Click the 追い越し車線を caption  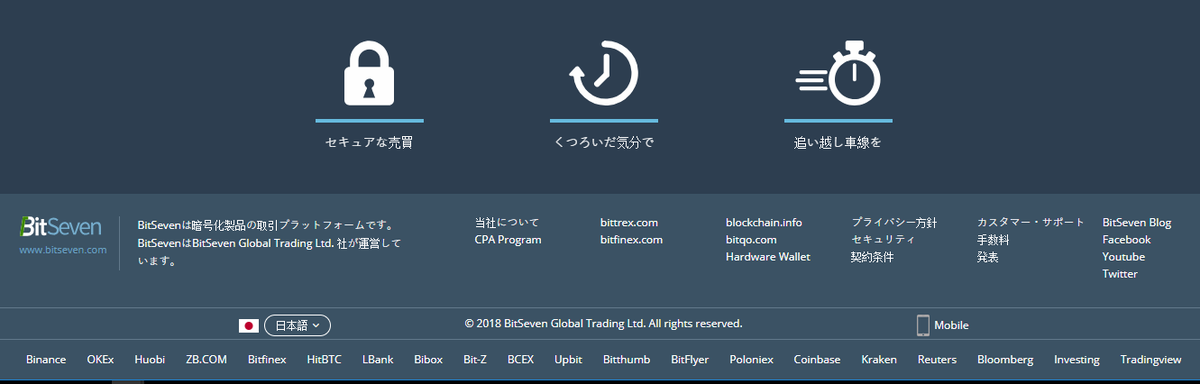point(837,142)
